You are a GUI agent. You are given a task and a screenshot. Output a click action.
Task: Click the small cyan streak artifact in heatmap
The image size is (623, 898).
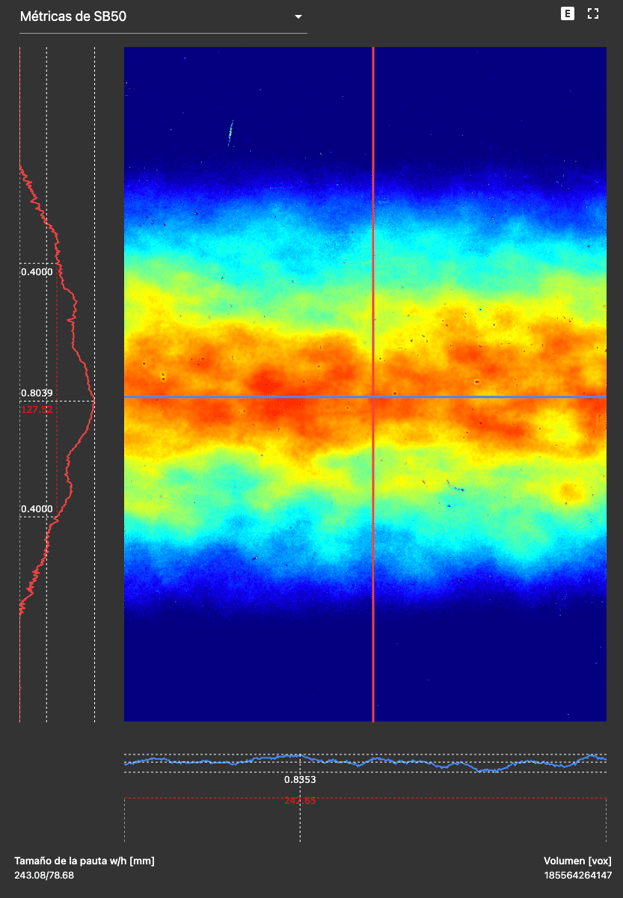[x=231, y=132]
